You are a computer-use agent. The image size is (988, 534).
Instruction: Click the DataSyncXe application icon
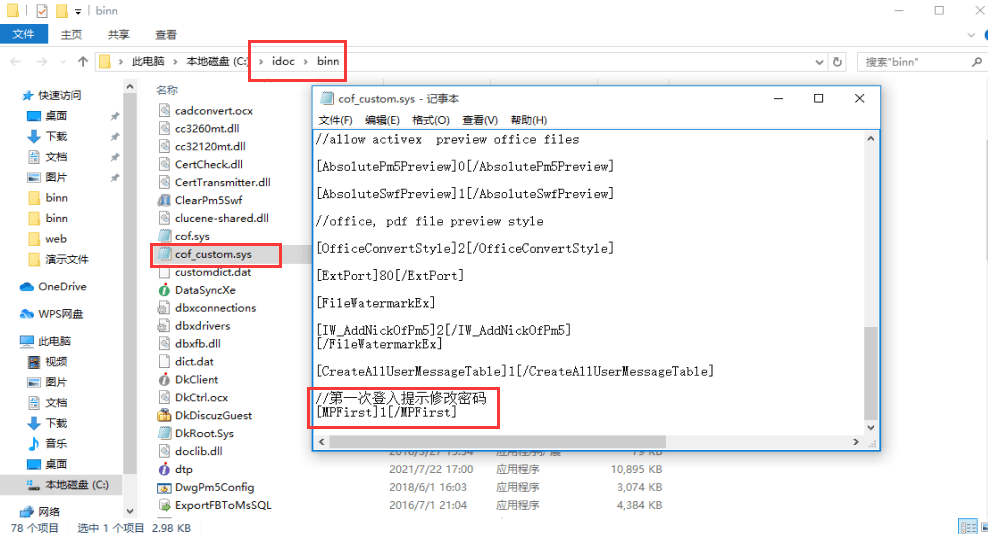(x=166, y=290)
